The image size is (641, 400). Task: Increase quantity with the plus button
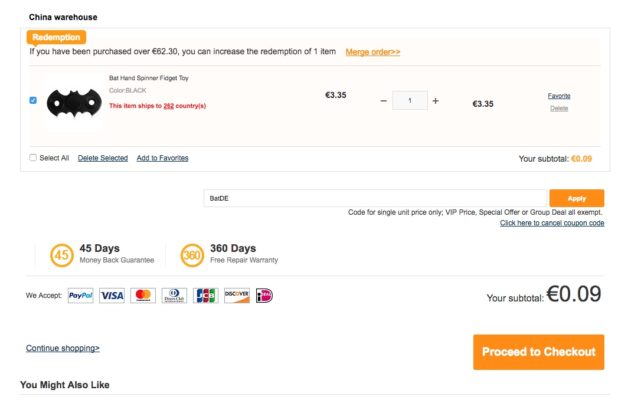tap(436, 101)
